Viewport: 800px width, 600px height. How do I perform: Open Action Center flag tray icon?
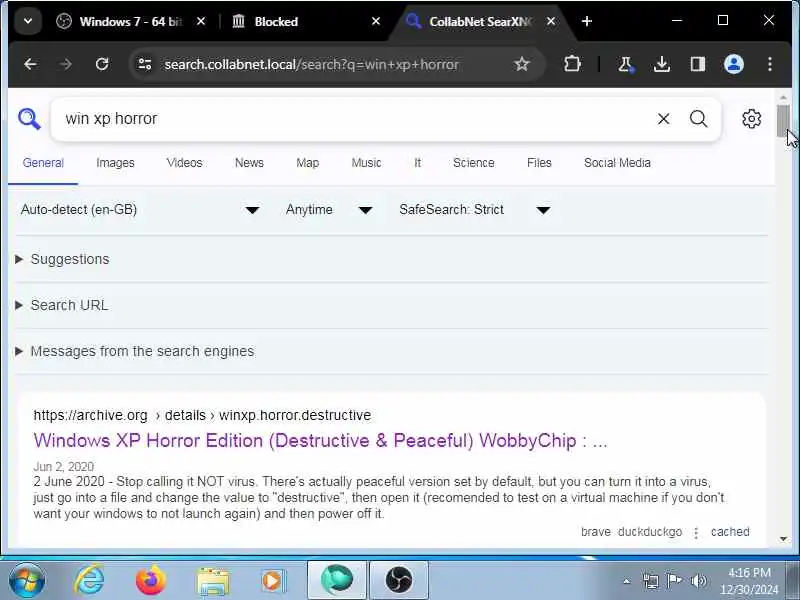coord(674,581)
